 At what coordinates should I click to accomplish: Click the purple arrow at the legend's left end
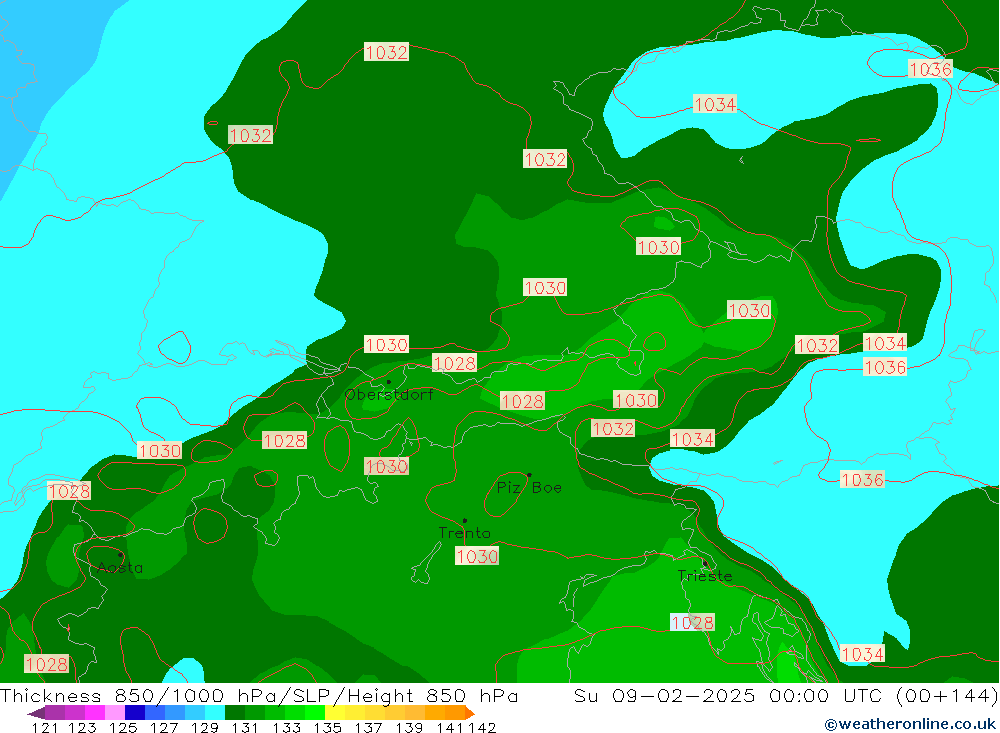click(x=36, y=712)
